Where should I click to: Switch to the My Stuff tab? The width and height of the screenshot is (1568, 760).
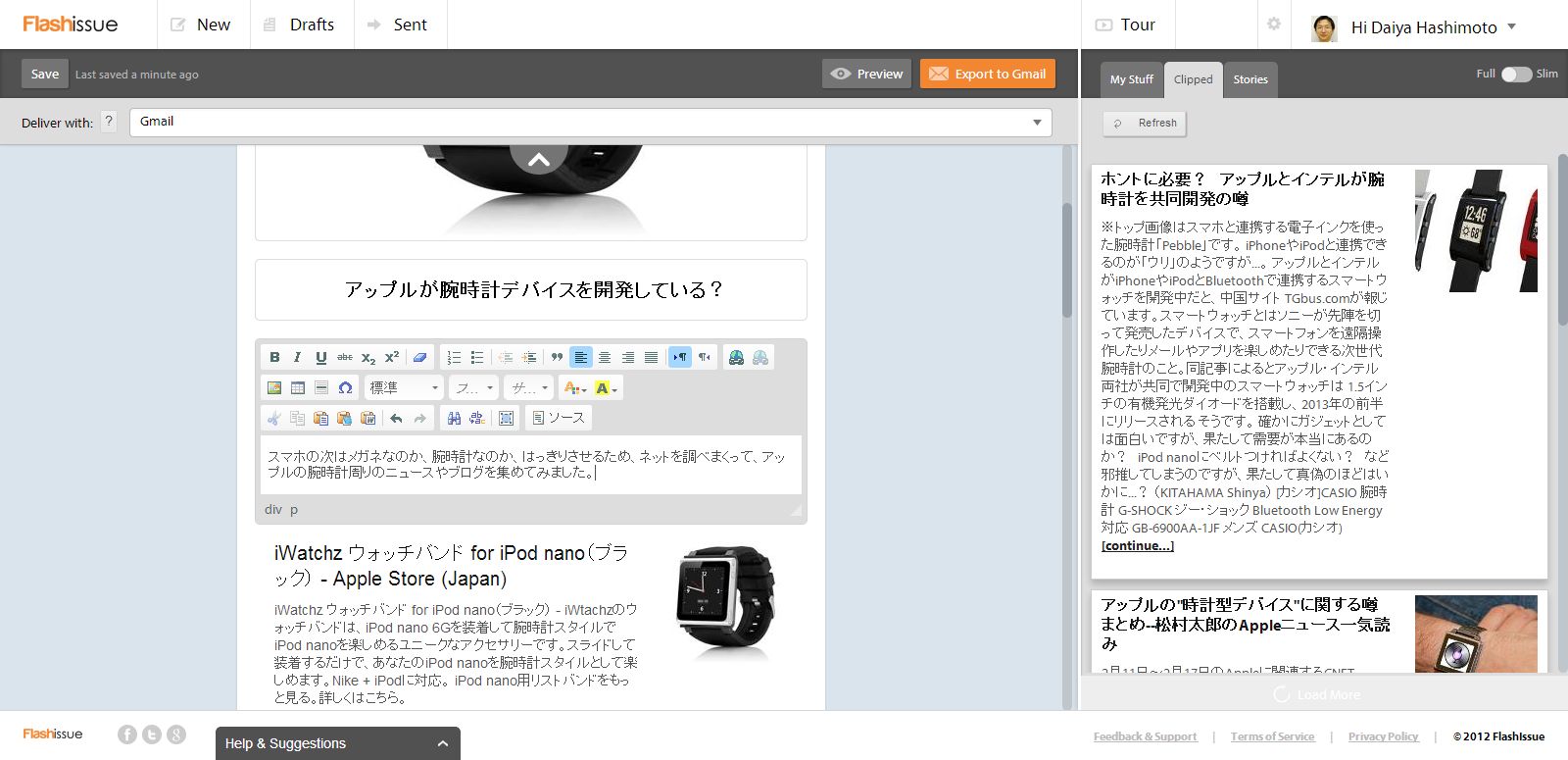coord(1131,79)
